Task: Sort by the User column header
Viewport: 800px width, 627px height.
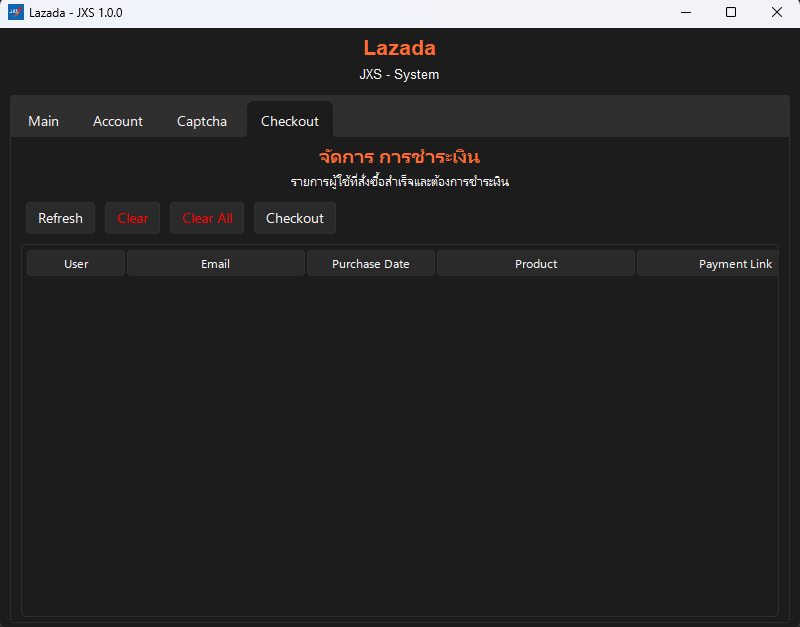Action: pos(76,264)
